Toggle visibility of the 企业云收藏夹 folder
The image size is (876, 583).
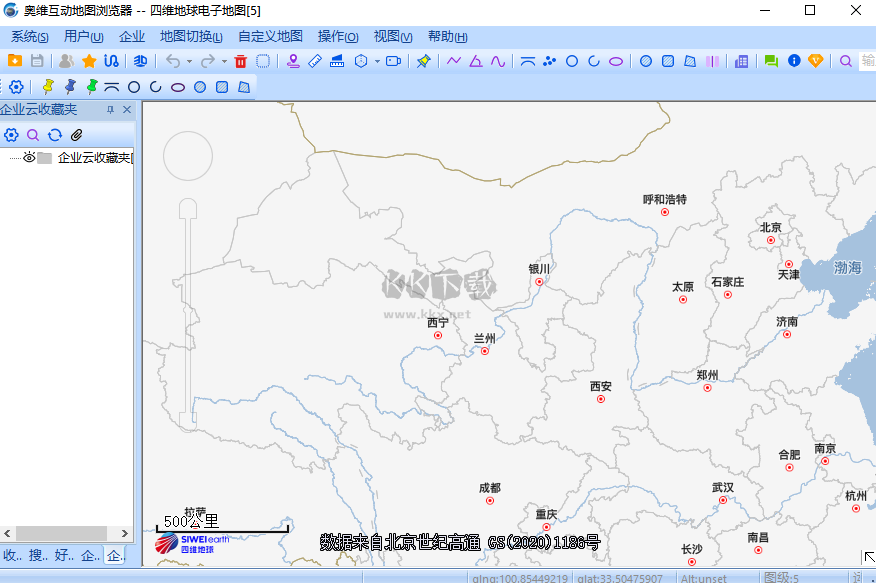[29, 157]
